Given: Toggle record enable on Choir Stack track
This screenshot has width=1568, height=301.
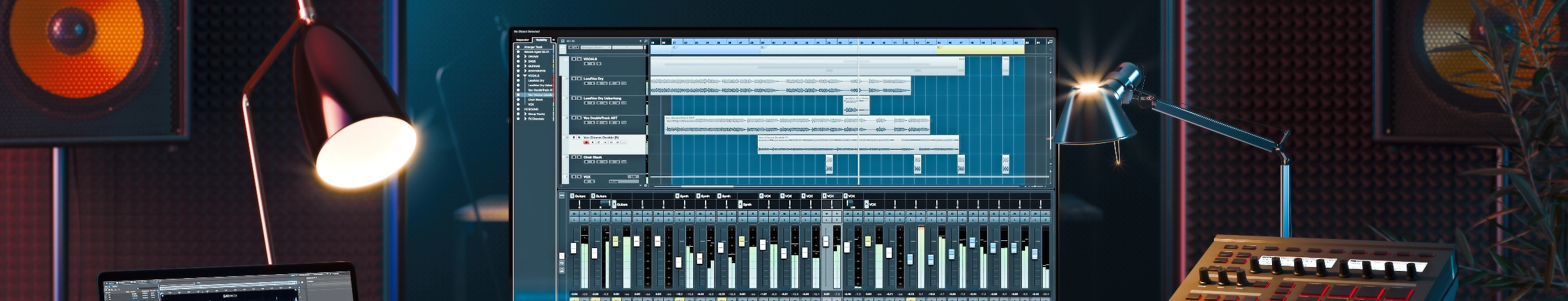Looking at the screenshot, I should pyautogui.click(x=587, y=161).
